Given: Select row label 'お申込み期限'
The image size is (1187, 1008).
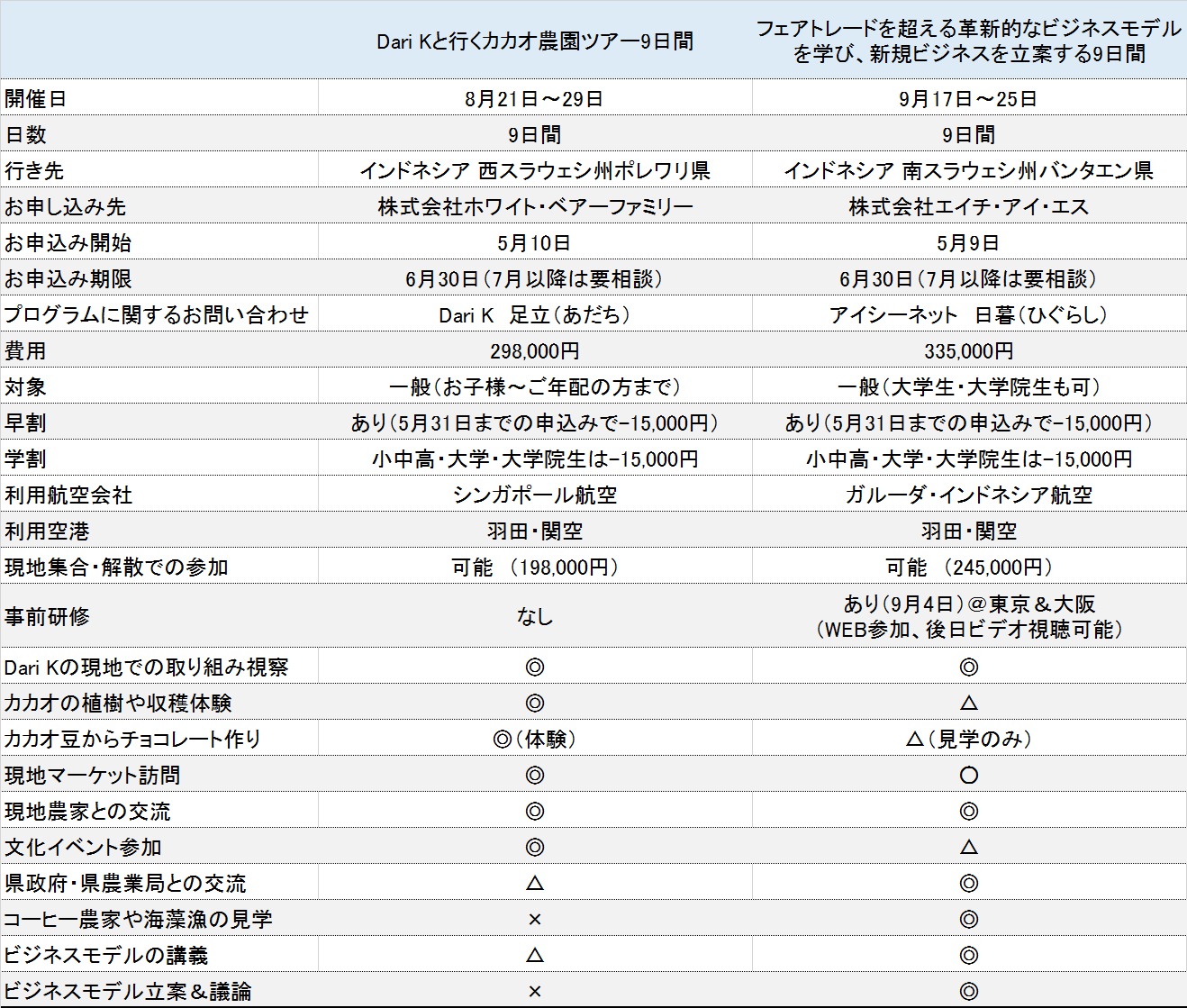Looking at the screenshot, I should coord(68,279).
